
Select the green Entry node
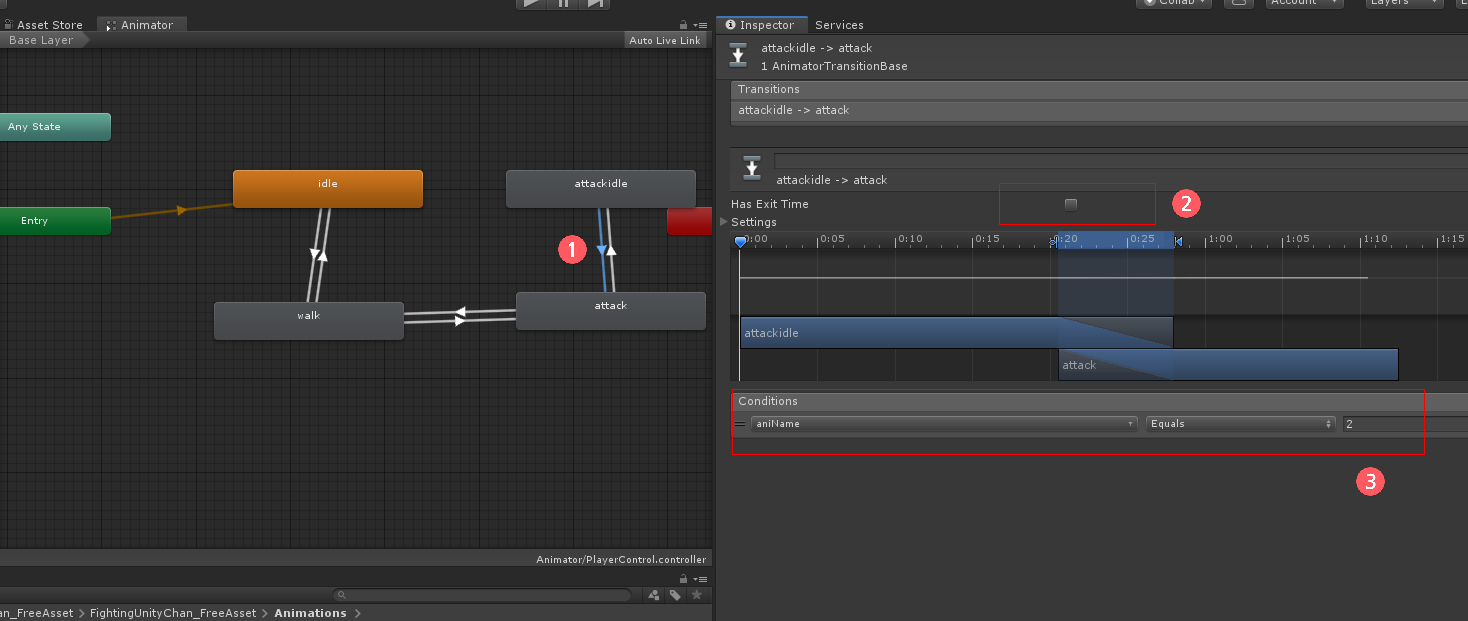pos(54,221)
